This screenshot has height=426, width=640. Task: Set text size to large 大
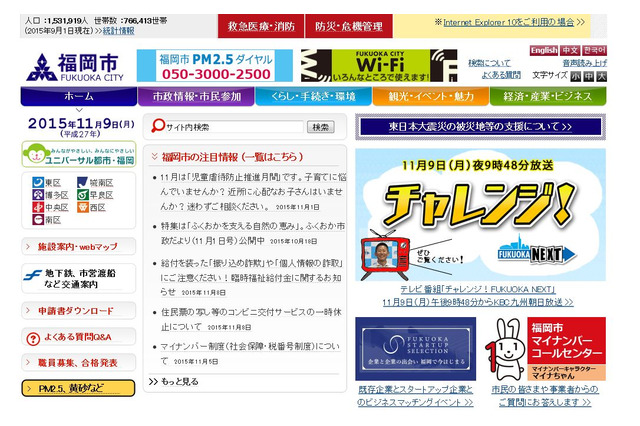click(602, 76)
